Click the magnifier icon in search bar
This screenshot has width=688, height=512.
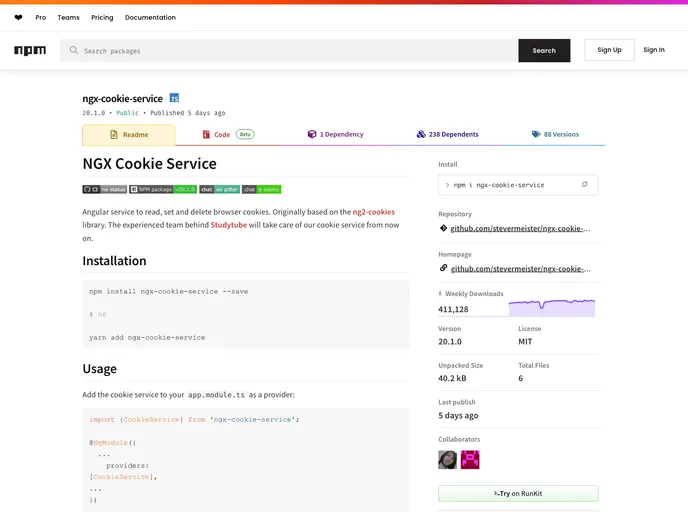74,50
